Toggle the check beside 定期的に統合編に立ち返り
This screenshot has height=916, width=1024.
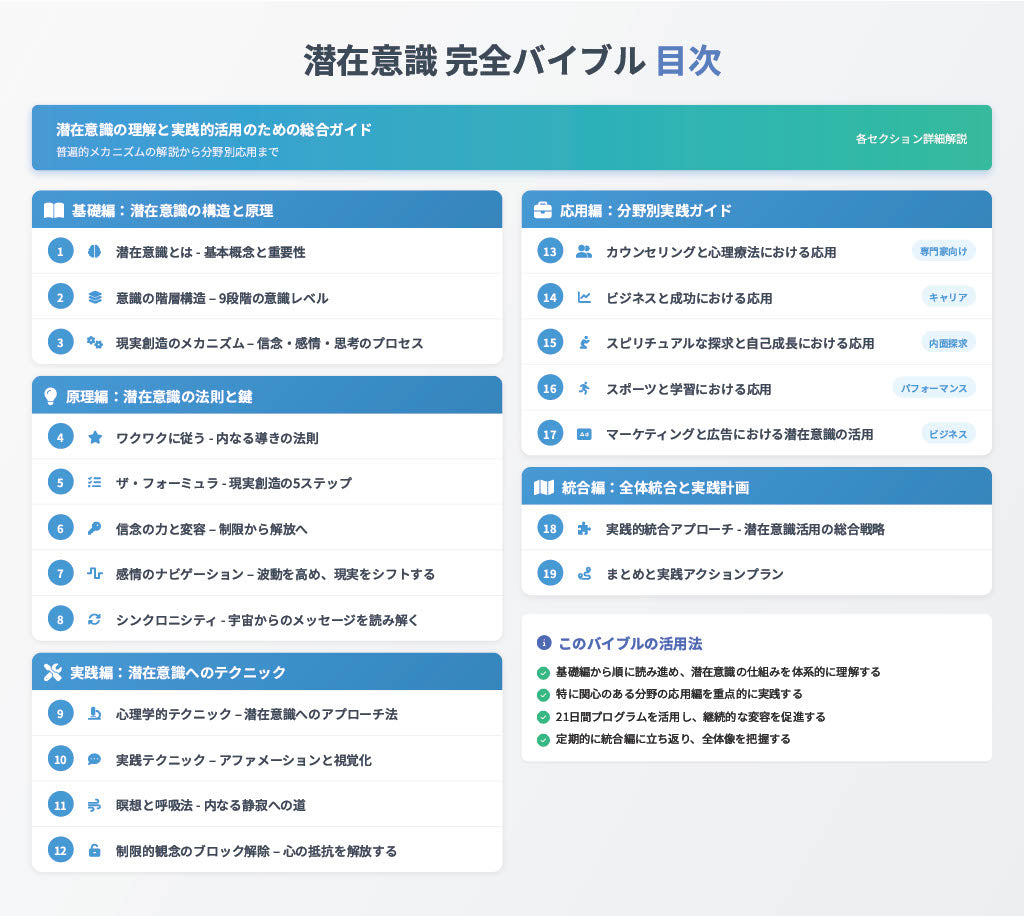click(545, 738)
